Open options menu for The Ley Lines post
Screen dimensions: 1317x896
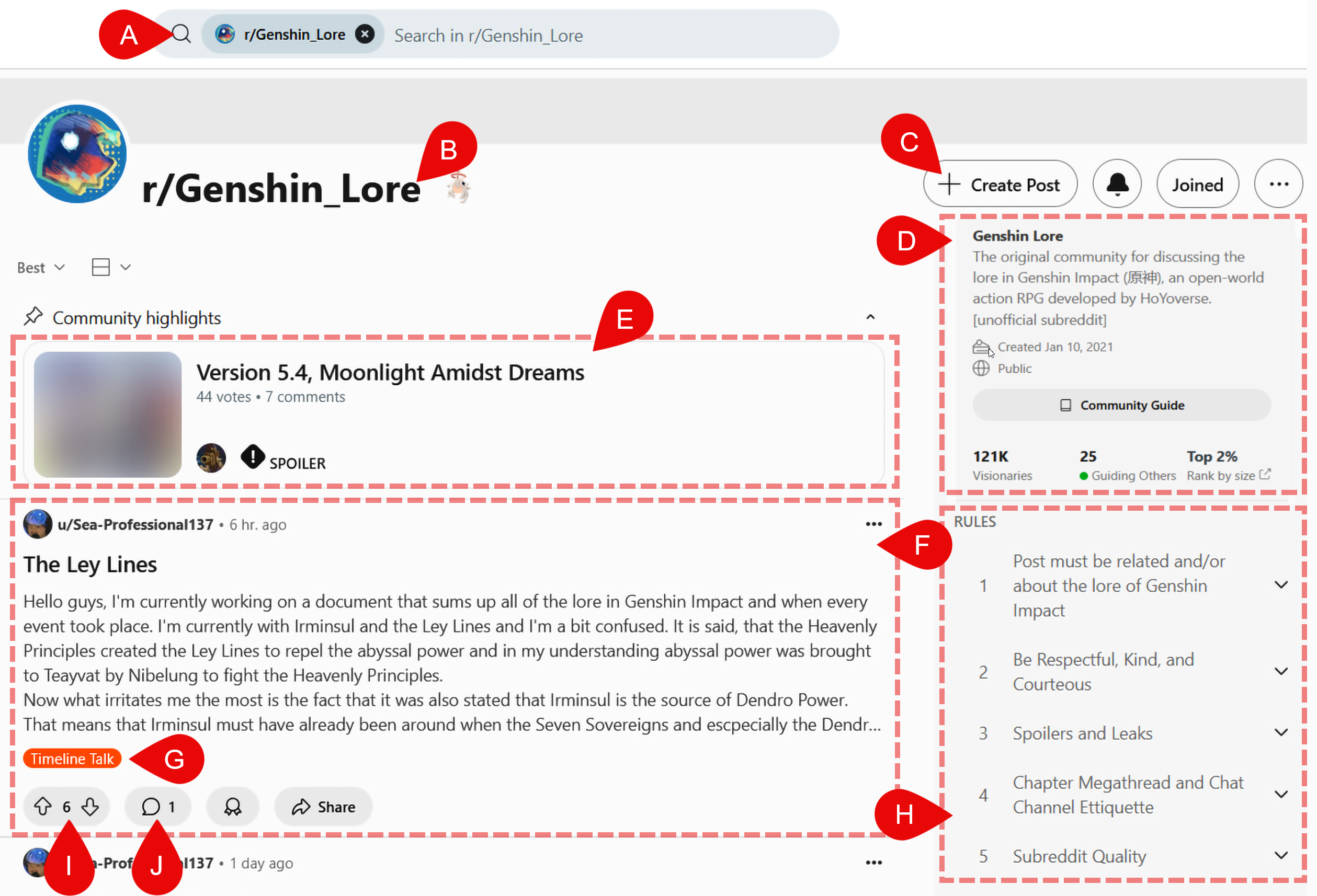coord(873,524)
